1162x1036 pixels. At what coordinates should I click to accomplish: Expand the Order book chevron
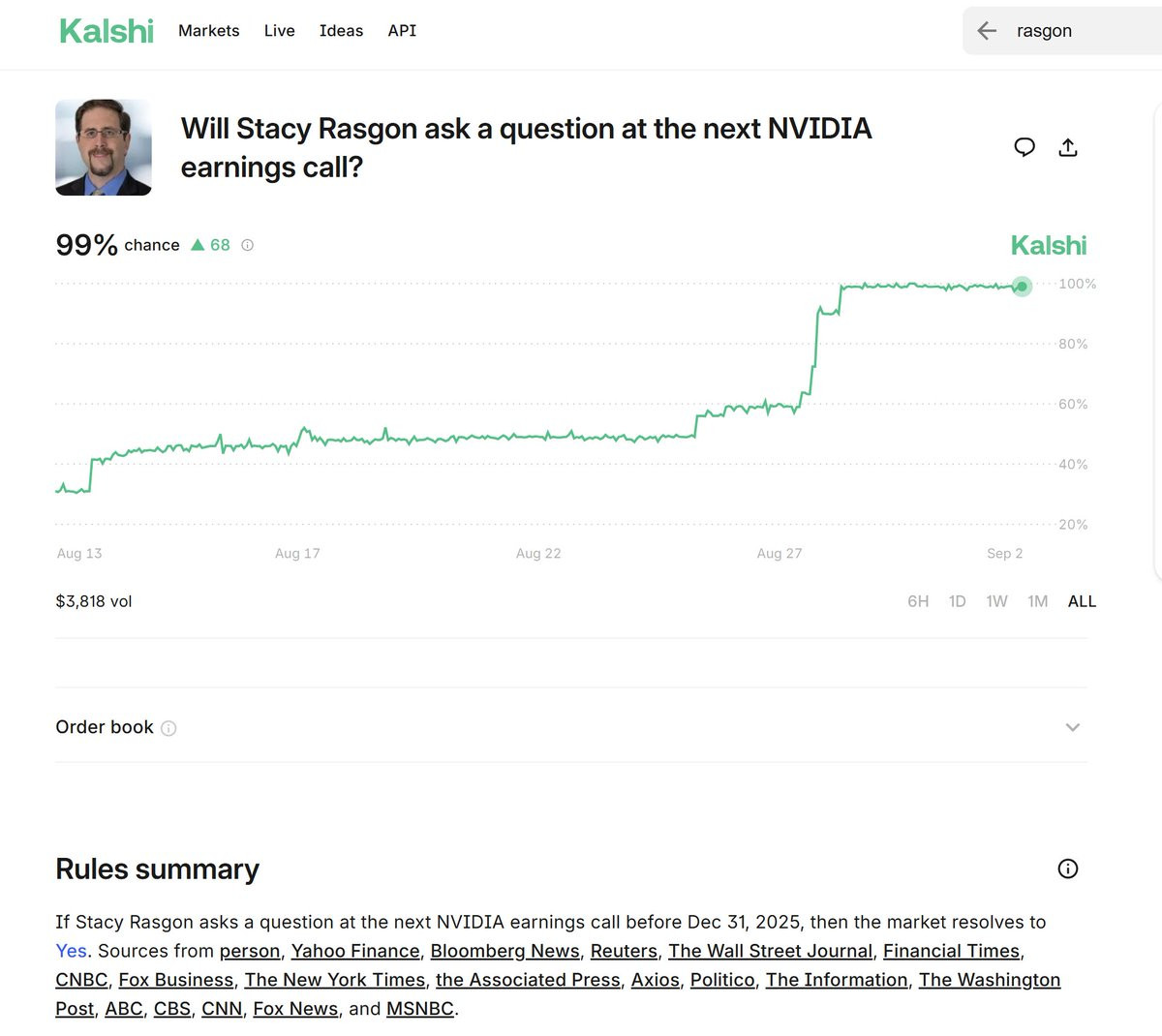pos(1072,727)
